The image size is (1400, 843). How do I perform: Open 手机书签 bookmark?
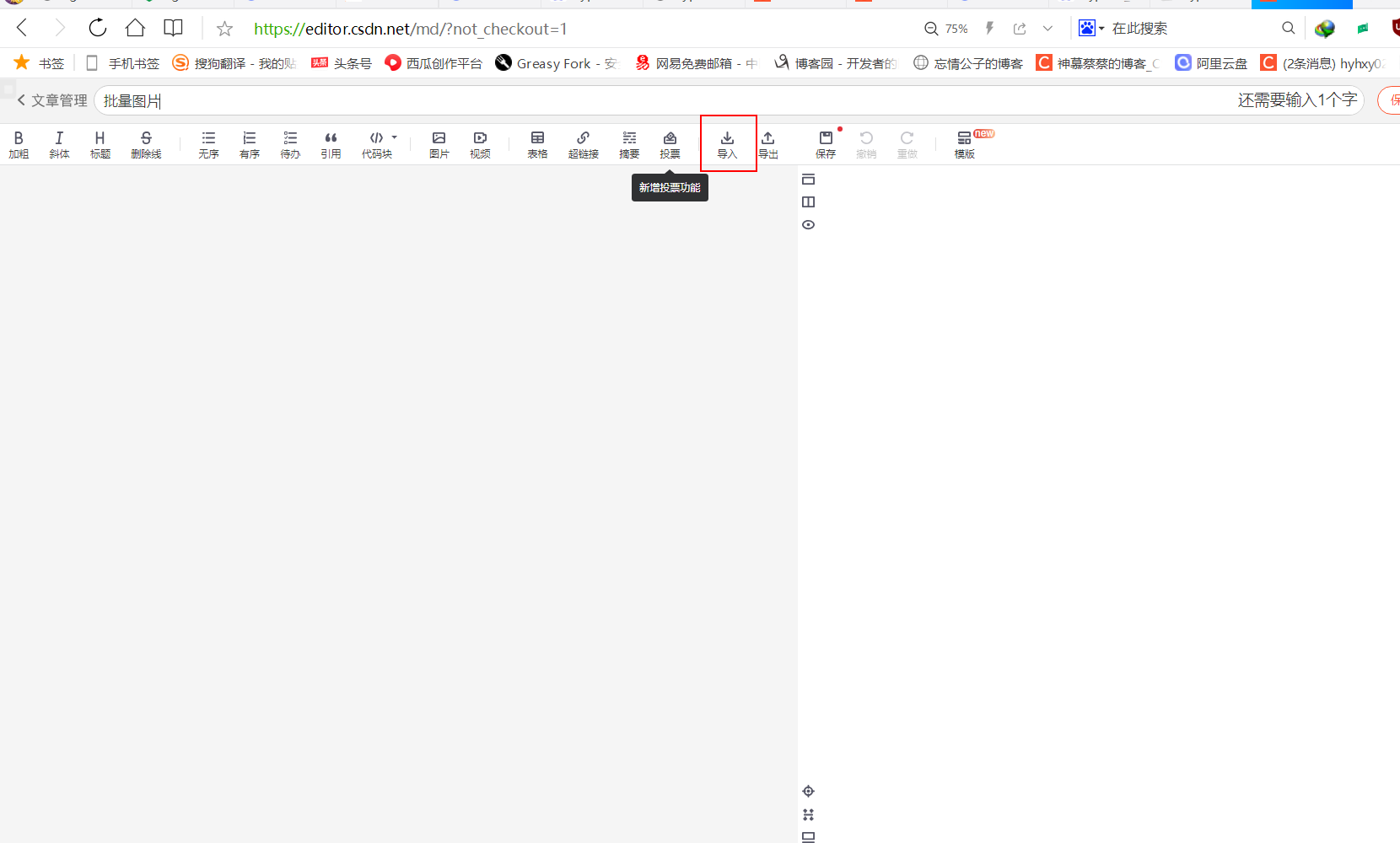123,63
